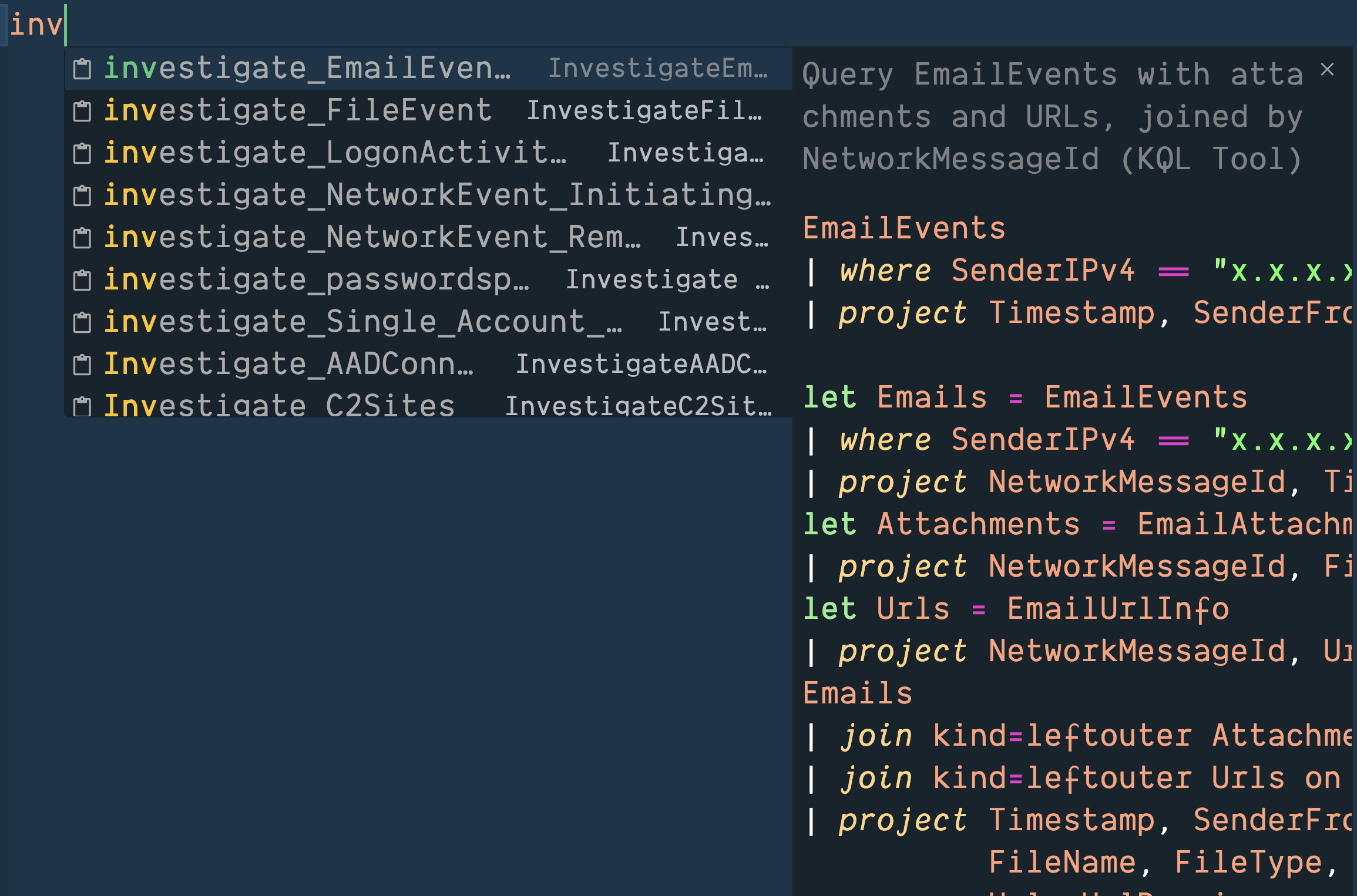Click snippet icon beside investigate_NetworkEvent_Initiating suggestion

click(x=82, y=196)
